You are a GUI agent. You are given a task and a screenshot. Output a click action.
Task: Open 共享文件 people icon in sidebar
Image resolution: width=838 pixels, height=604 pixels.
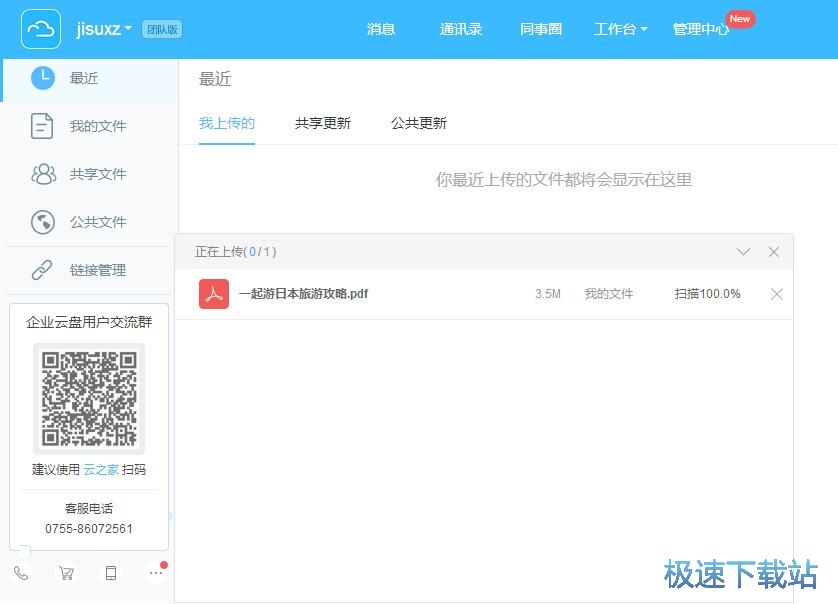coord(43,174)
